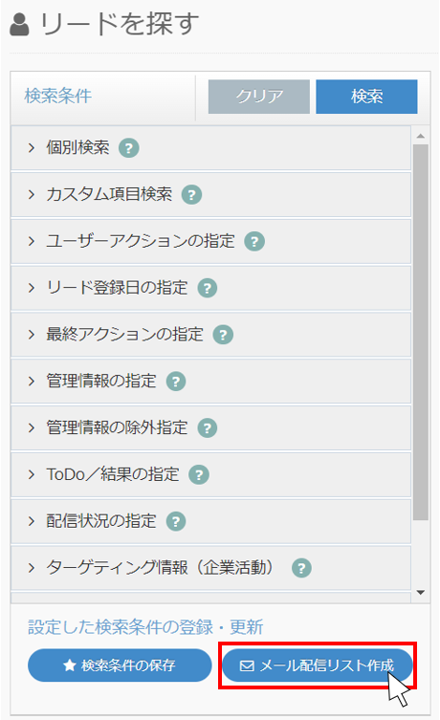The height and width of the screenshot is (720, 440).
Task: Expand the カスタム項目検索 section
Action: (211, 195)
